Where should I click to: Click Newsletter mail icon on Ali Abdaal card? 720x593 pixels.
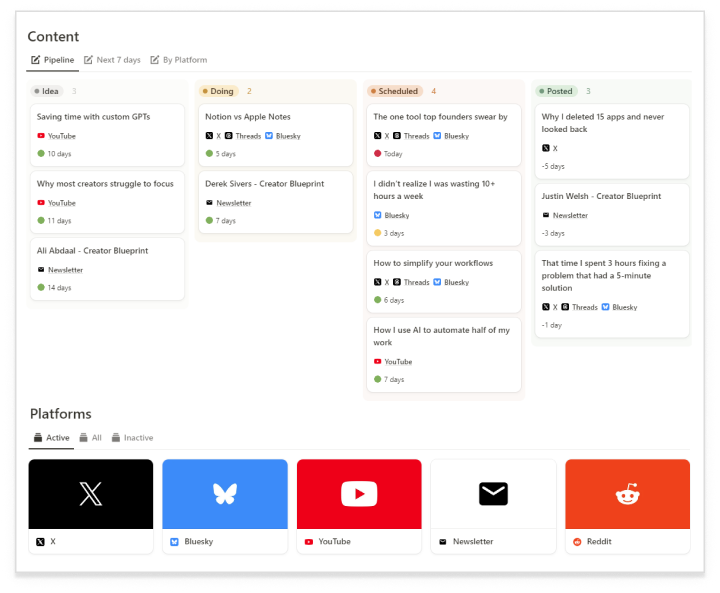point(41,270)
